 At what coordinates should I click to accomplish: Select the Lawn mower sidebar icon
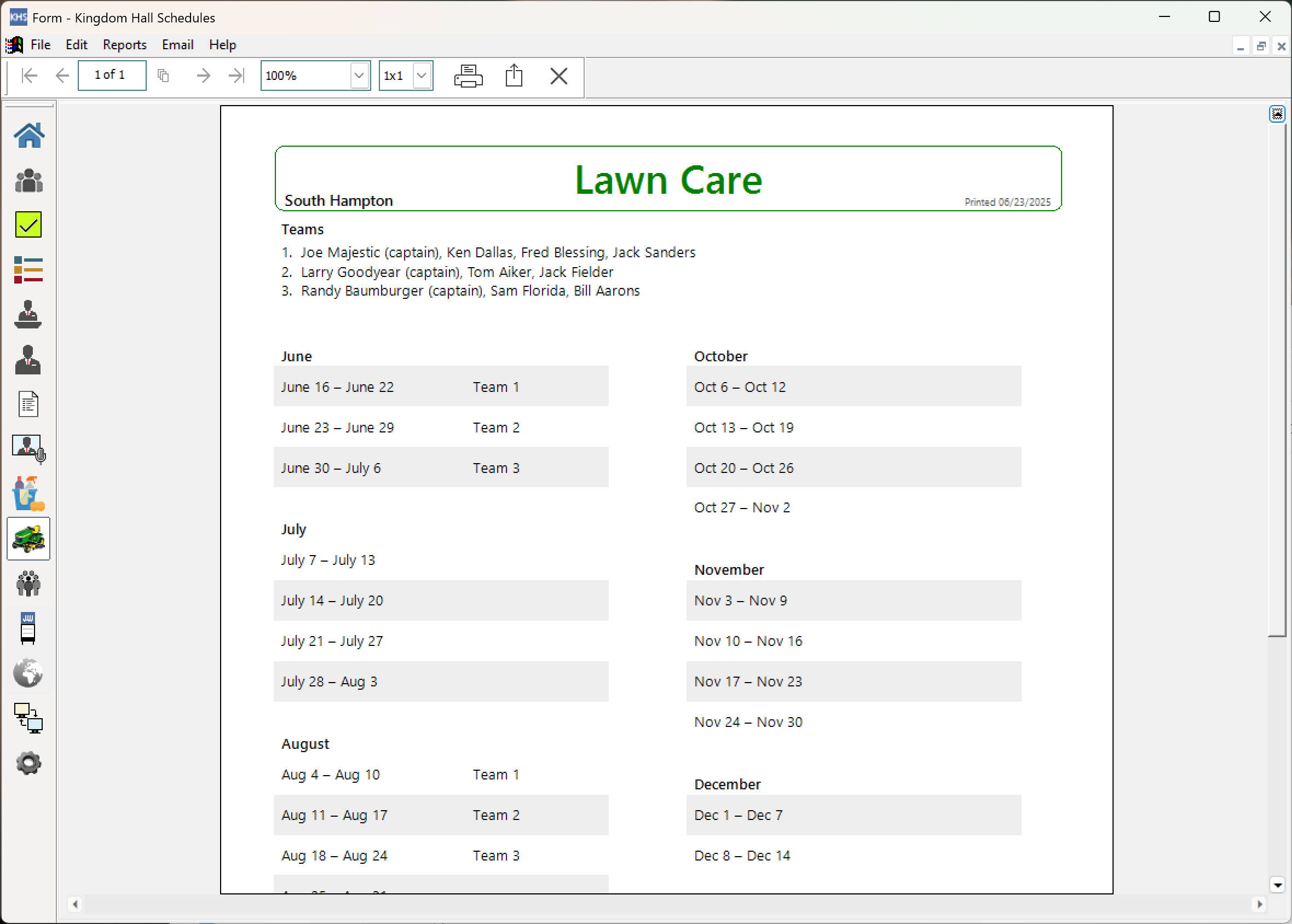(28, 538)
